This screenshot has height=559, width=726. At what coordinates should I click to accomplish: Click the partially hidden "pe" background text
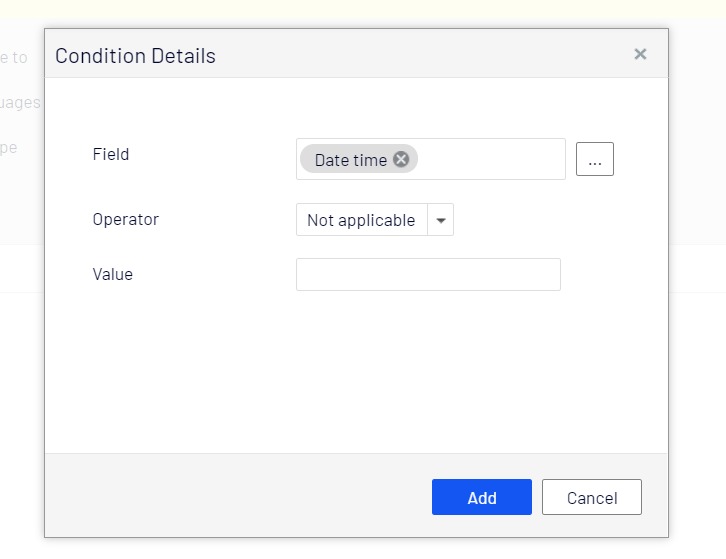pyautogui.click(x=9, y=147)
